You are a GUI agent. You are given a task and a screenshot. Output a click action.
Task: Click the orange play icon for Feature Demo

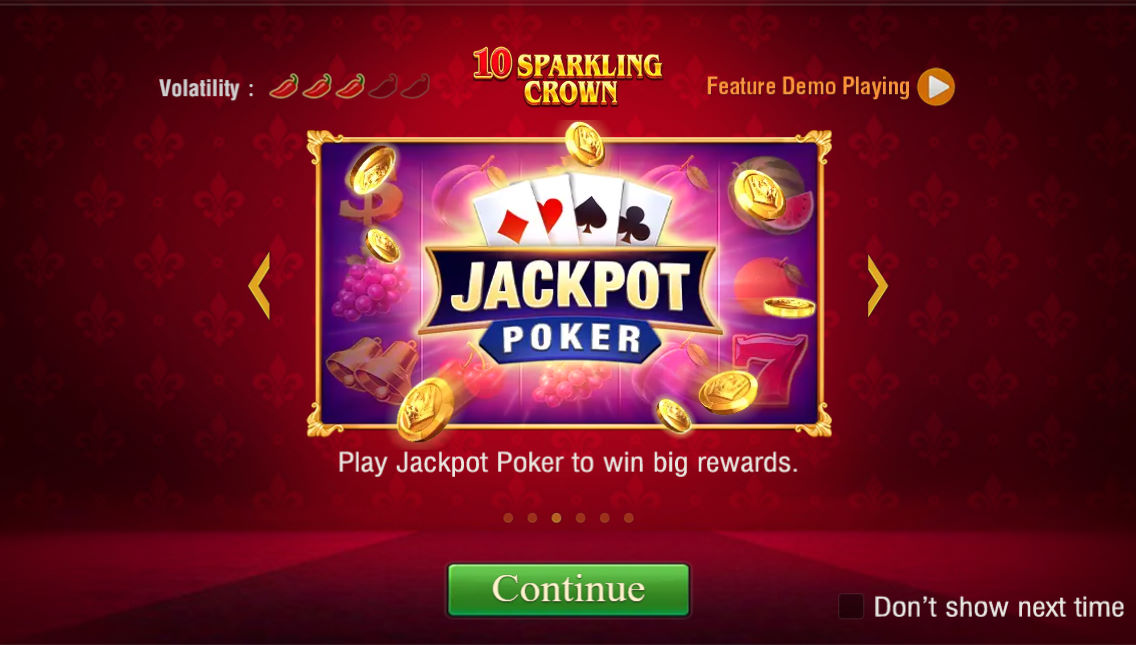pyautogui.click(x=935, y=87)
